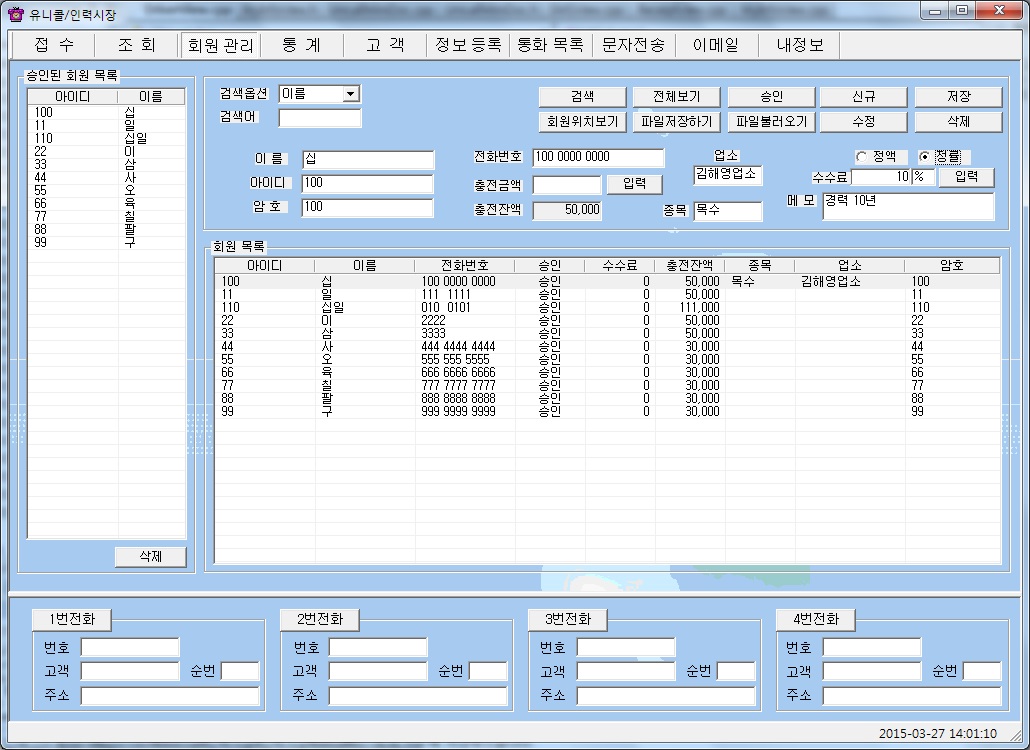Click the 검색어 text field
The image size is (1030, 750).
(x=319, y=119)
